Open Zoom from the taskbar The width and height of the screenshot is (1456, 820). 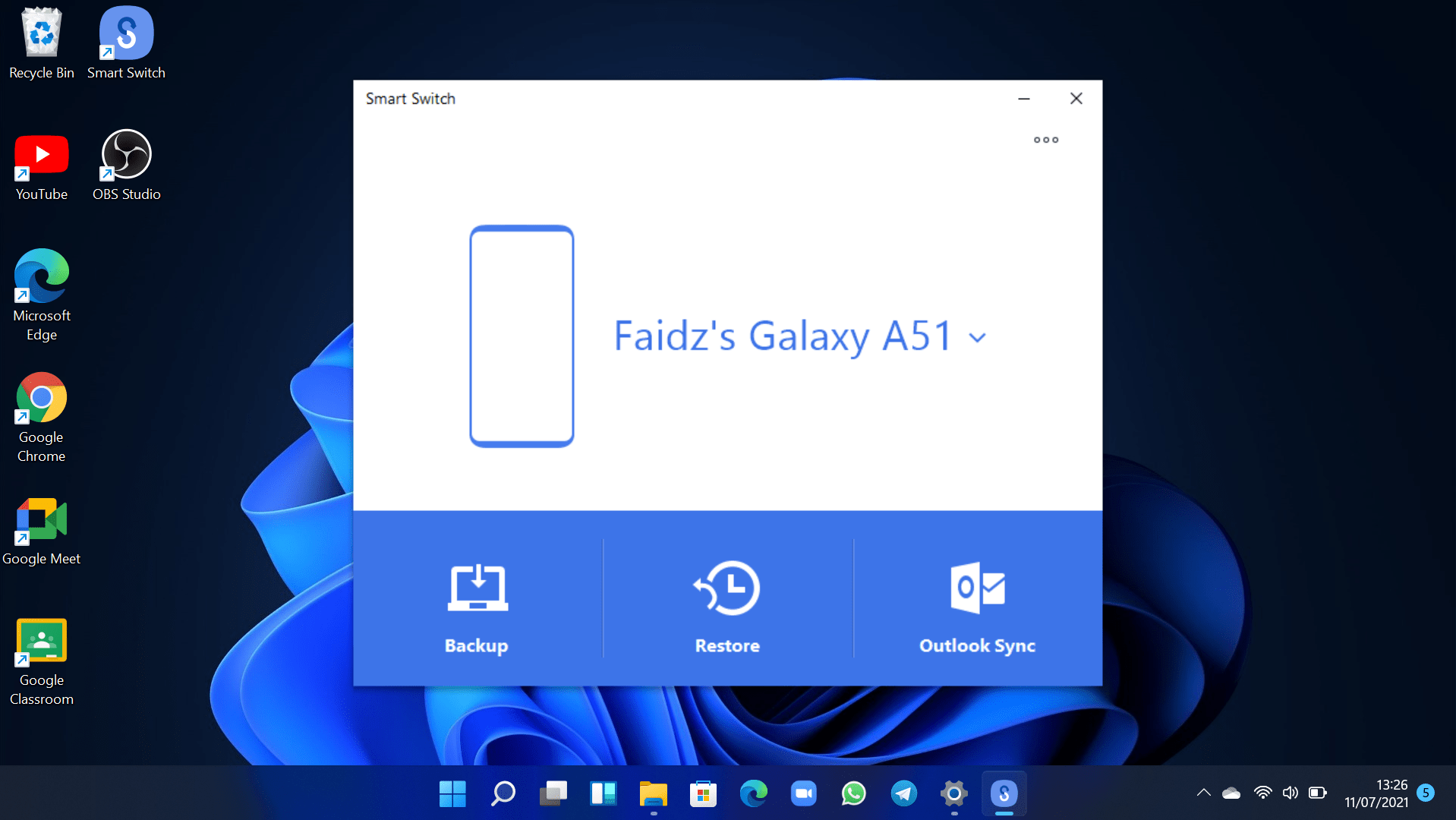803,794
